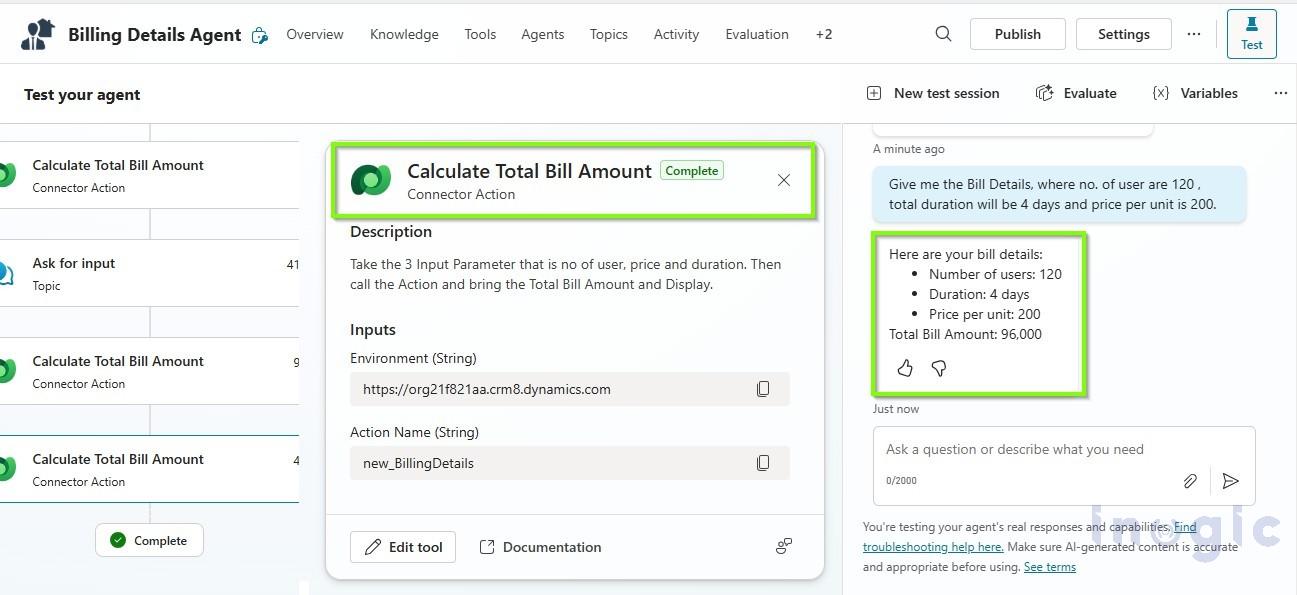The image size is (1297, 595).
Task: Click the attach file paperclip icon
Action: pyautogui.click(x=1190, y=481)
